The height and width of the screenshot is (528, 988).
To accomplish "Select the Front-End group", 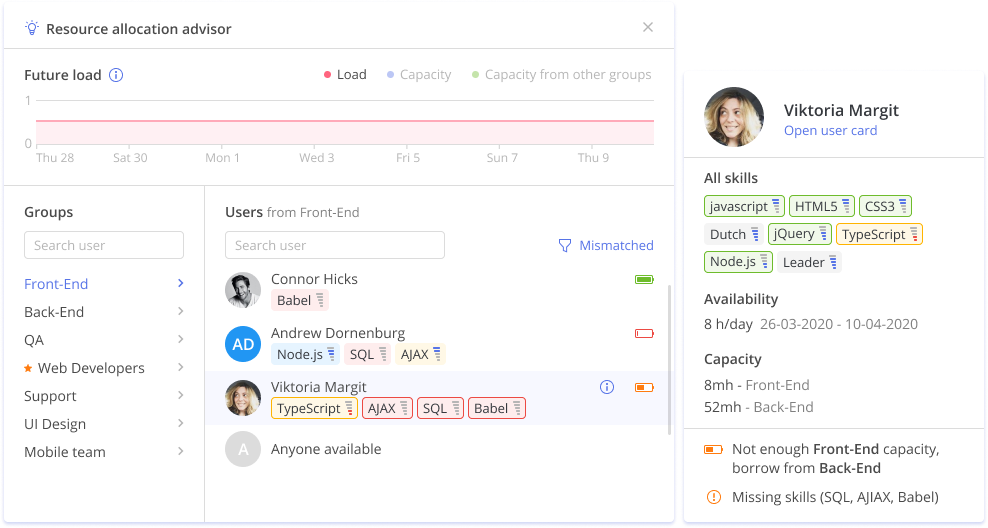I will [x=56, y=284].
